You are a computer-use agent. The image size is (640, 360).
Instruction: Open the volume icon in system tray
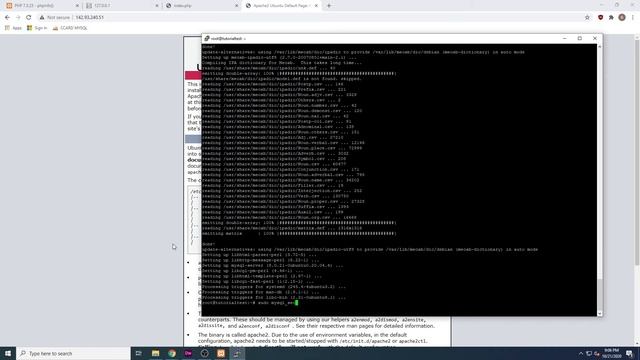click(x=597, y=353)
